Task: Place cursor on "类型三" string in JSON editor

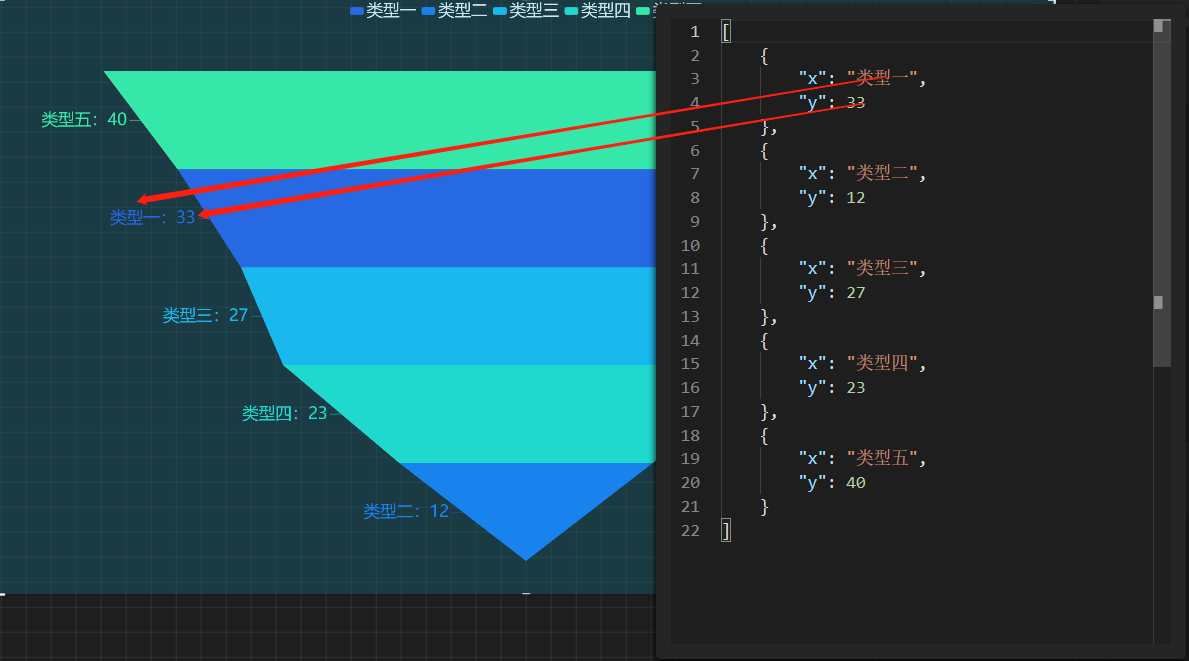Action: tap(882, 268)
